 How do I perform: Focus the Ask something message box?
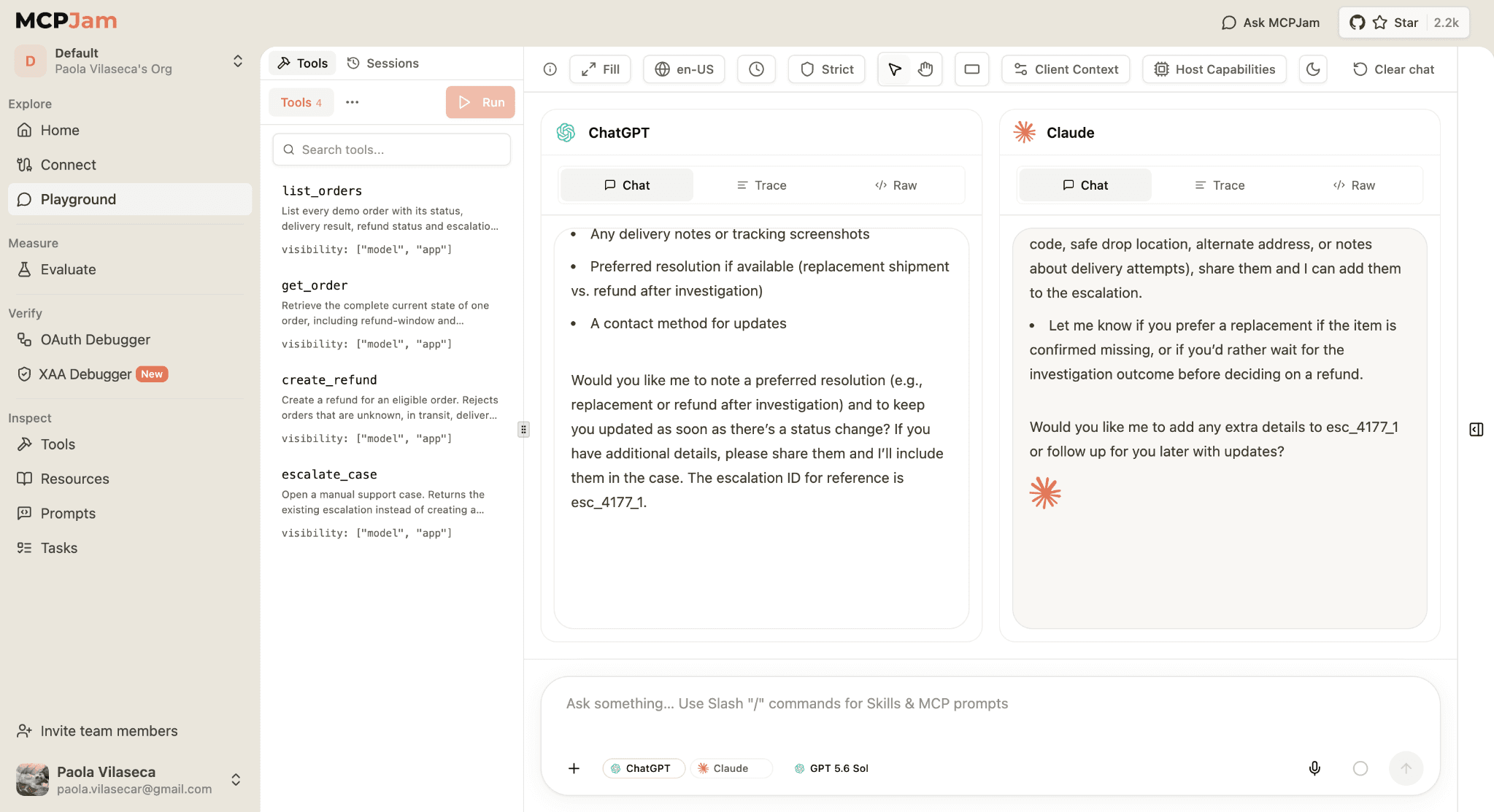tap(990, 704)
